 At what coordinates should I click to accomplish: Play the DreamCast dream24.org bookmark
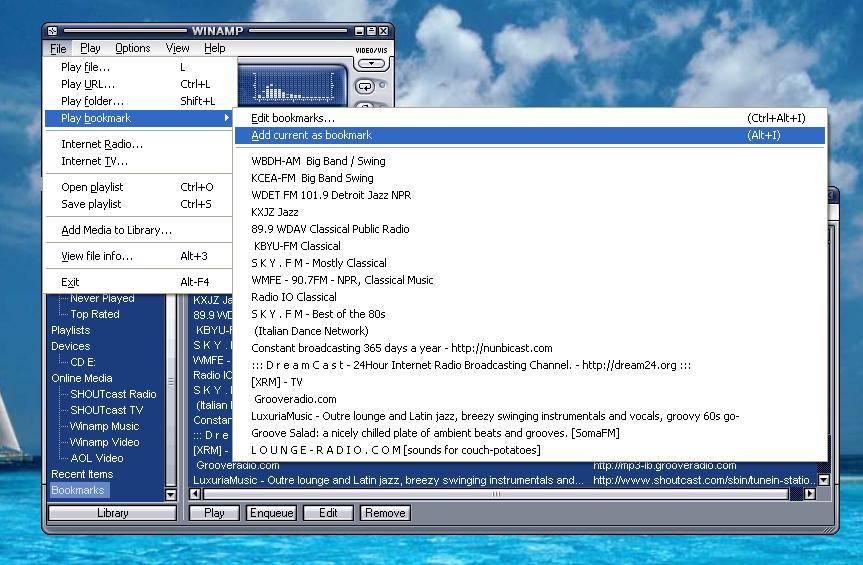[x=529, y=365]
